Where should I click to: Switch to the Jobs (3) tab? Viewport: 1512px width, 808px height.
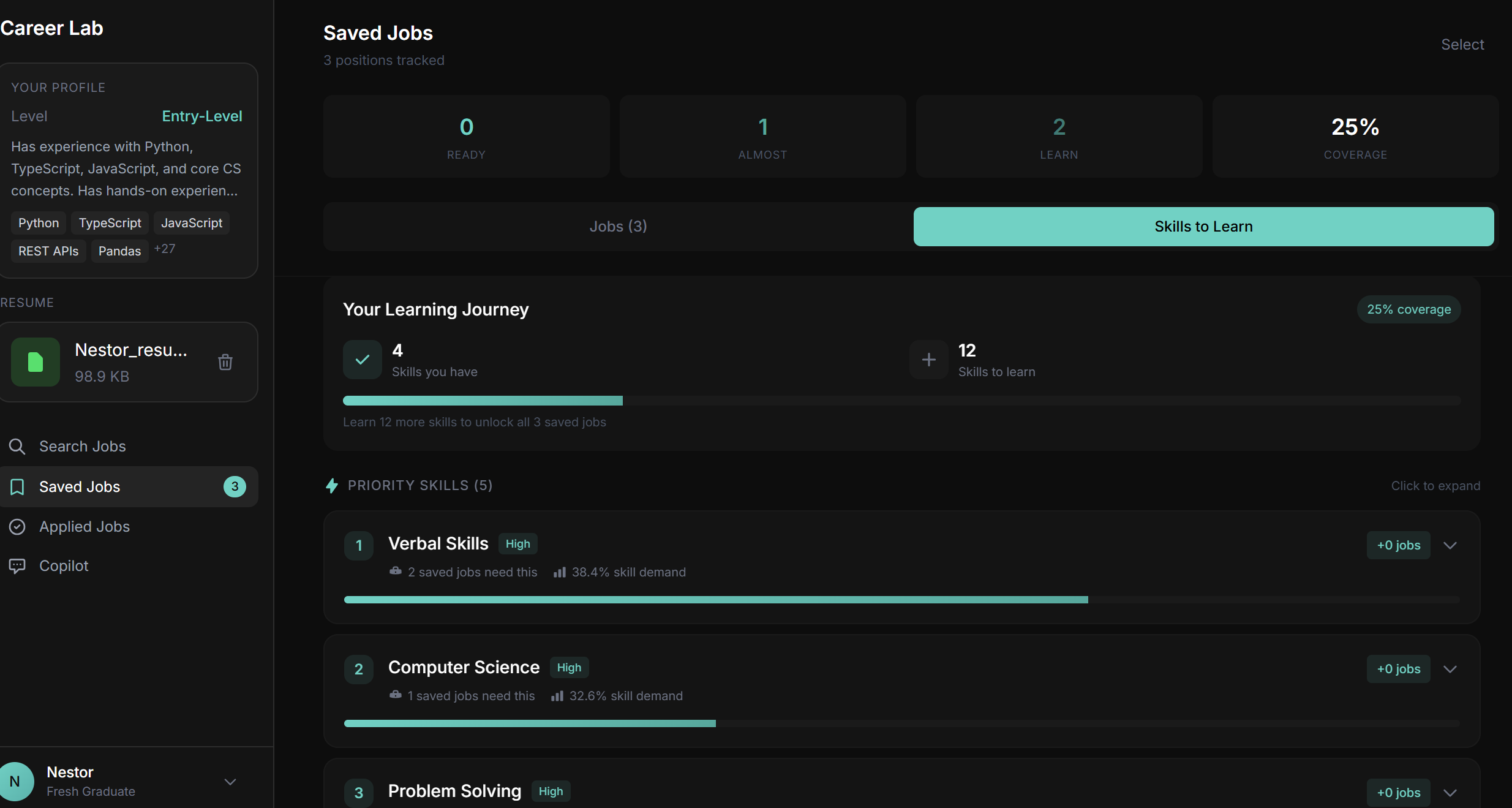click(x=618, y=227)
